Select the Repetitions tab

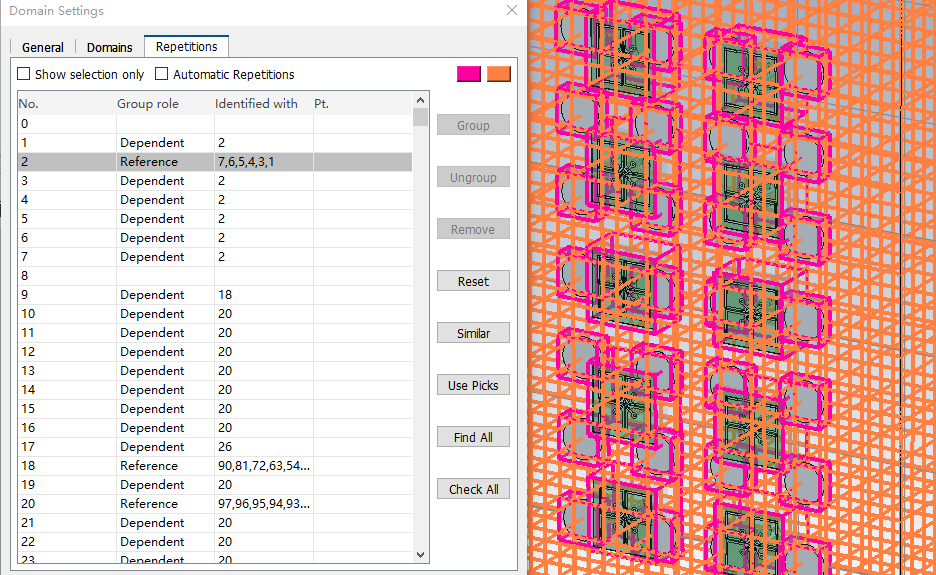pos(186,46)
